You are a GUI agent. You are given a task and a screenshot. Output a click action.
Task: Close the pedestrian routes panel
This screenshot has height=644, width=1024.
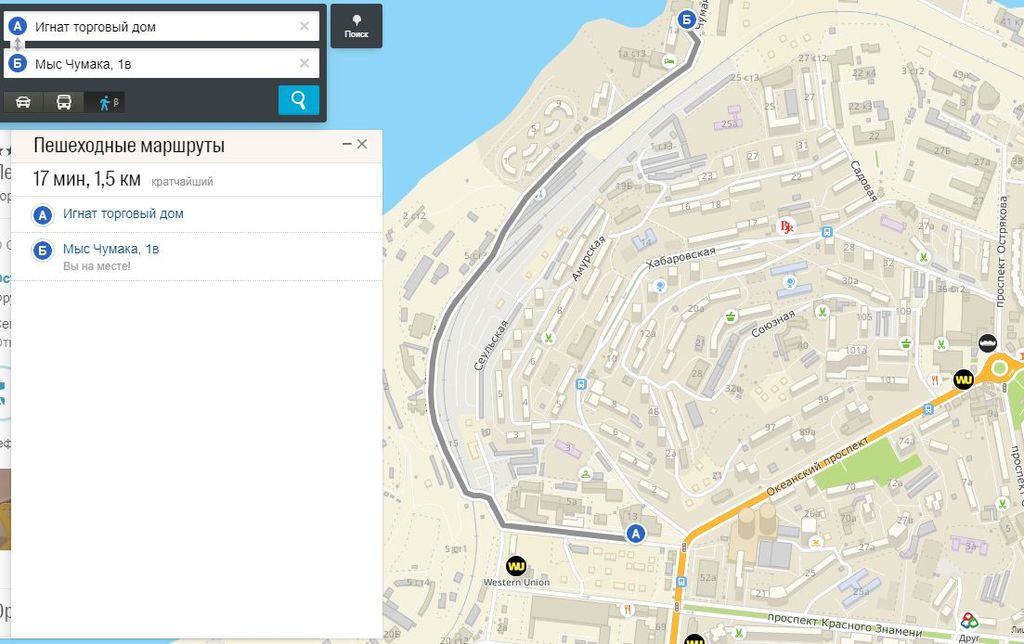(362, 144)
